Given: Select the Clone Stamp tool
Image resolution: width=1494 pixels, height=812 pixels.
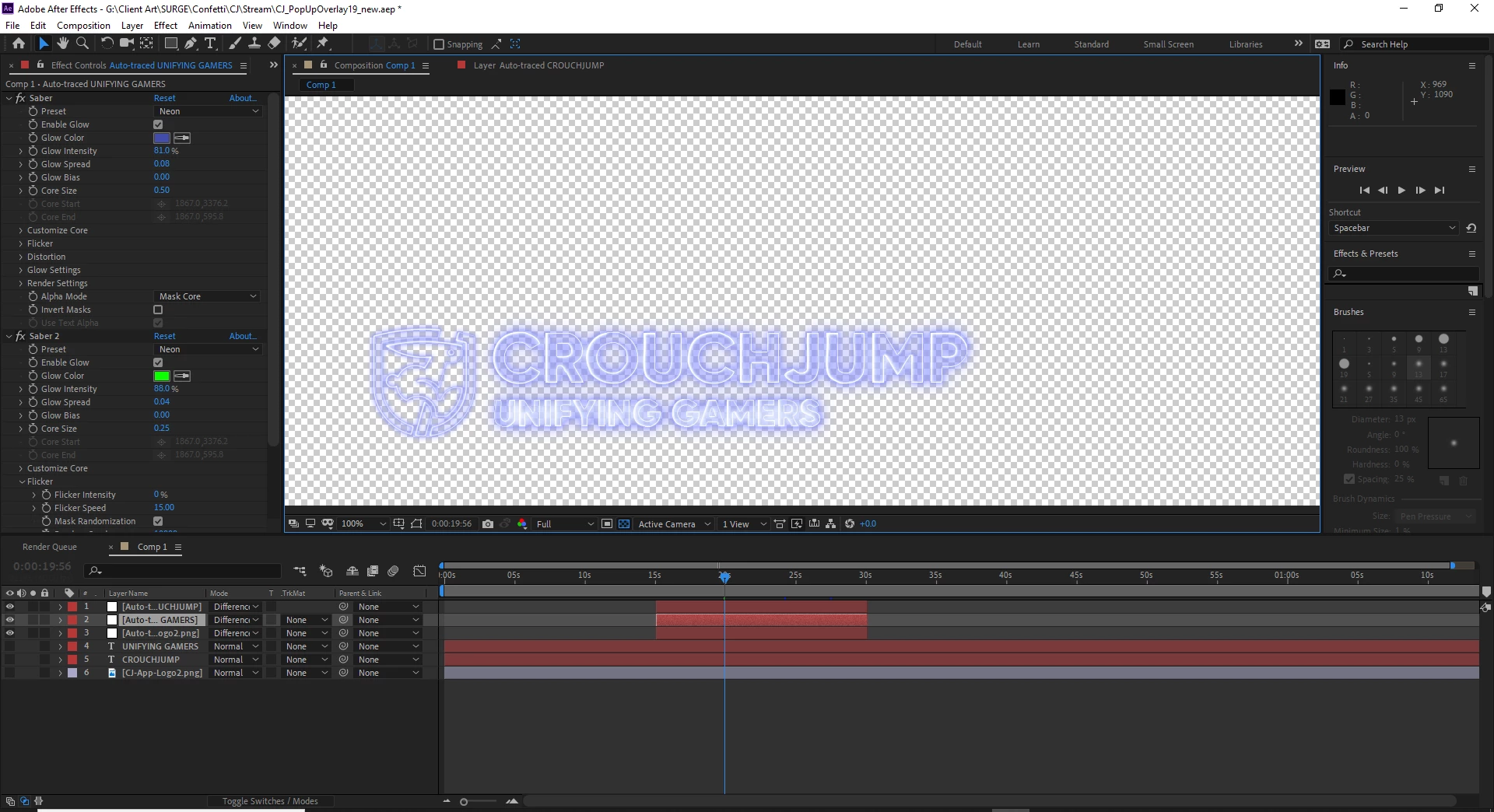Looking at the screenshot, I should [254, 44].
